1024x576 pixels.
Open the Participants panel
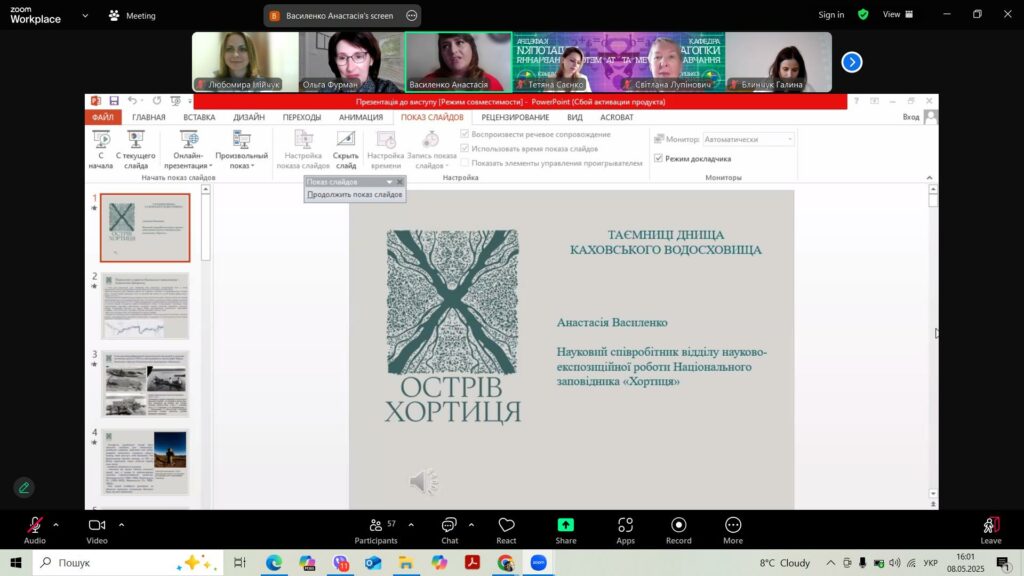pyautogui.click(x=376, y=525)
